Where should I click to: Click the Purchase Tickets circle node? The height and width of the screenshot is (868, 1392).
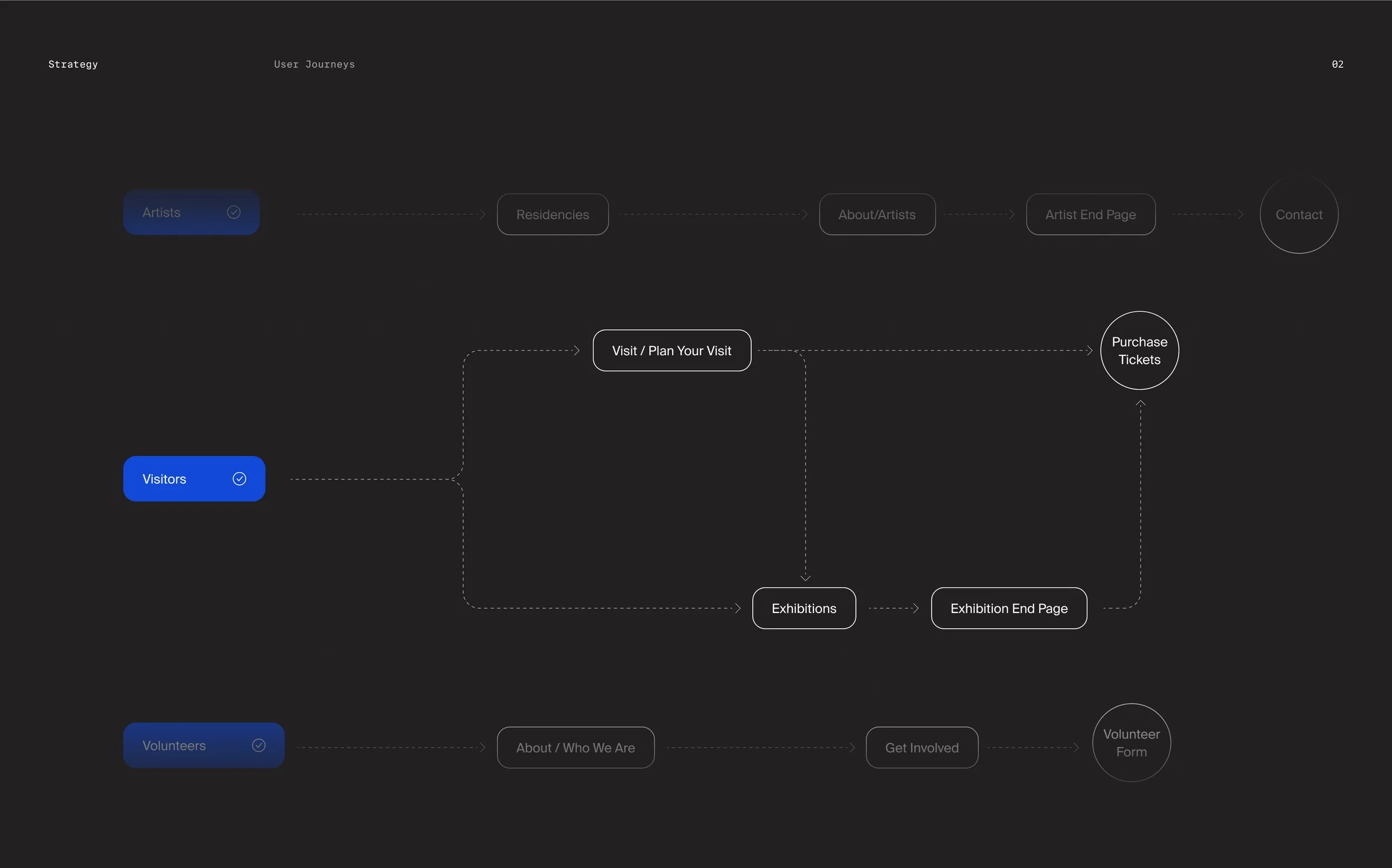click(1139, 350)
